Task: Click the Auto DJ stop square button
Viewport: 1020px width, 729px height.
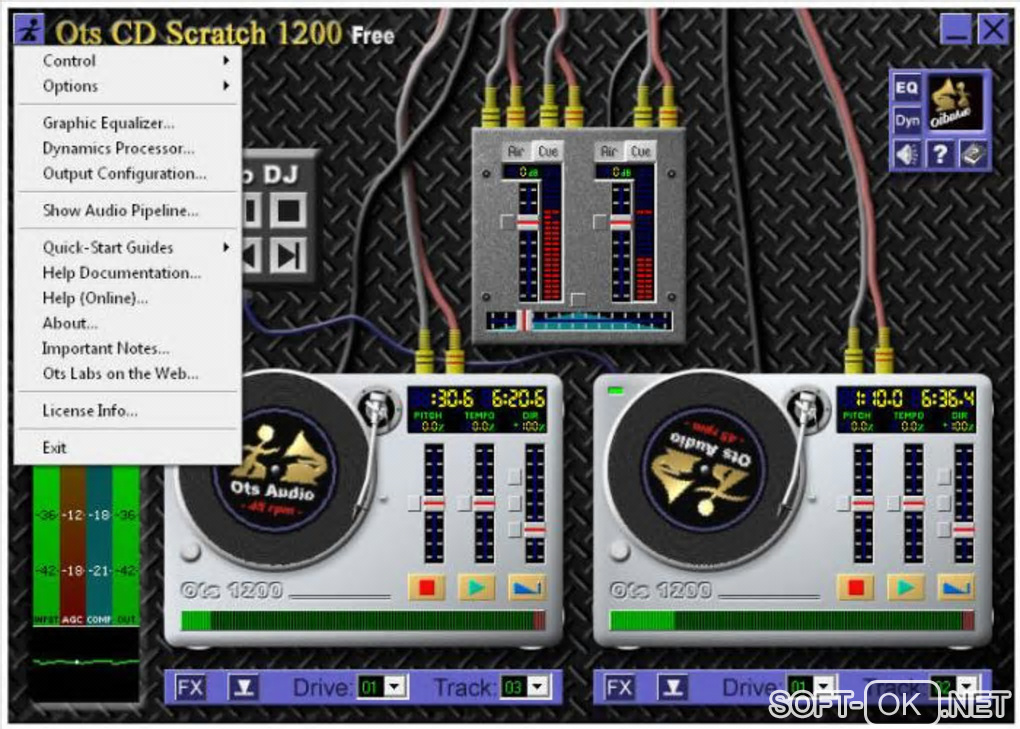Action: click(288, 211)
